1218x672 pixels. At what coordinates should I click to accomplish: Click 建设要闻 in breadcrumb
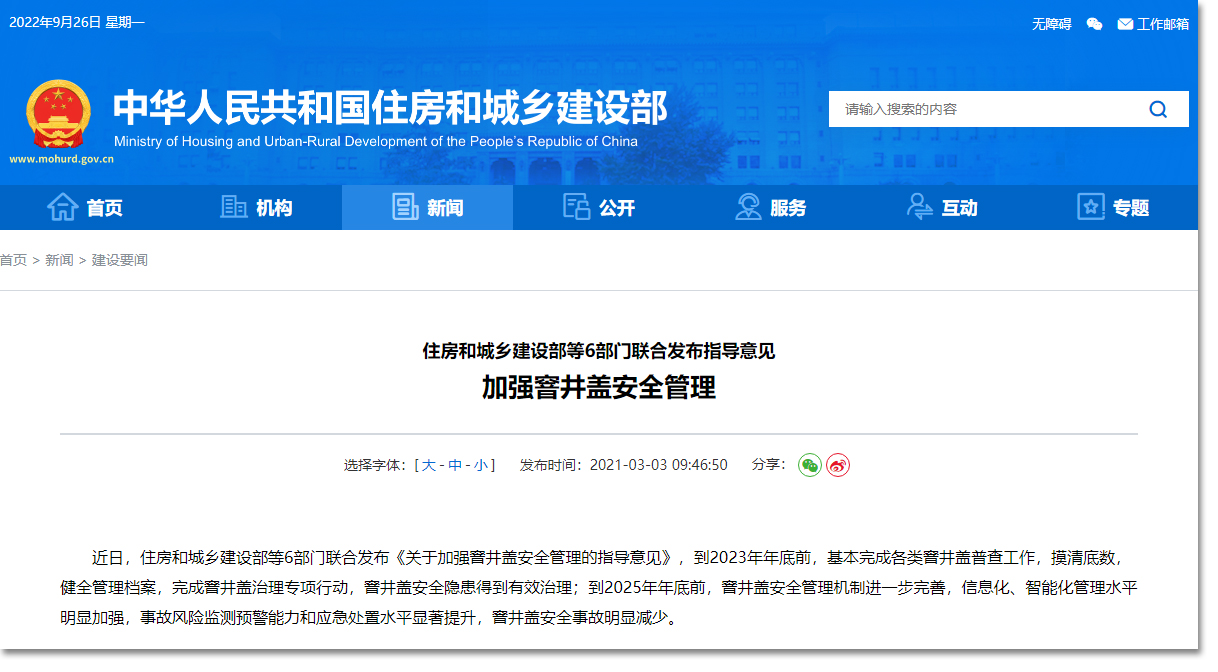click(120, 260)
